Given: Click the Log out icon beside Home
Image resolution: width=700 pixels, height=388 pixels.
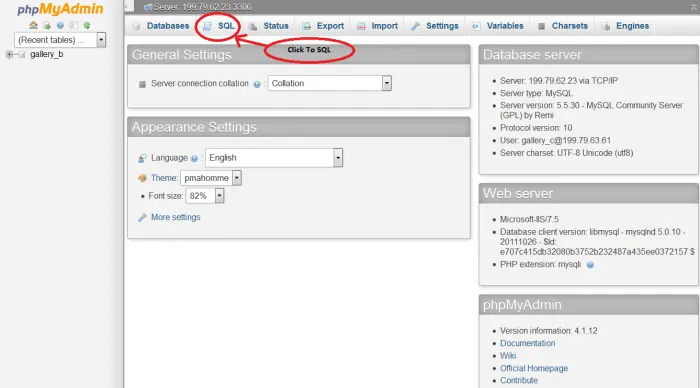Looking at the screenshot, I should 47,25.
